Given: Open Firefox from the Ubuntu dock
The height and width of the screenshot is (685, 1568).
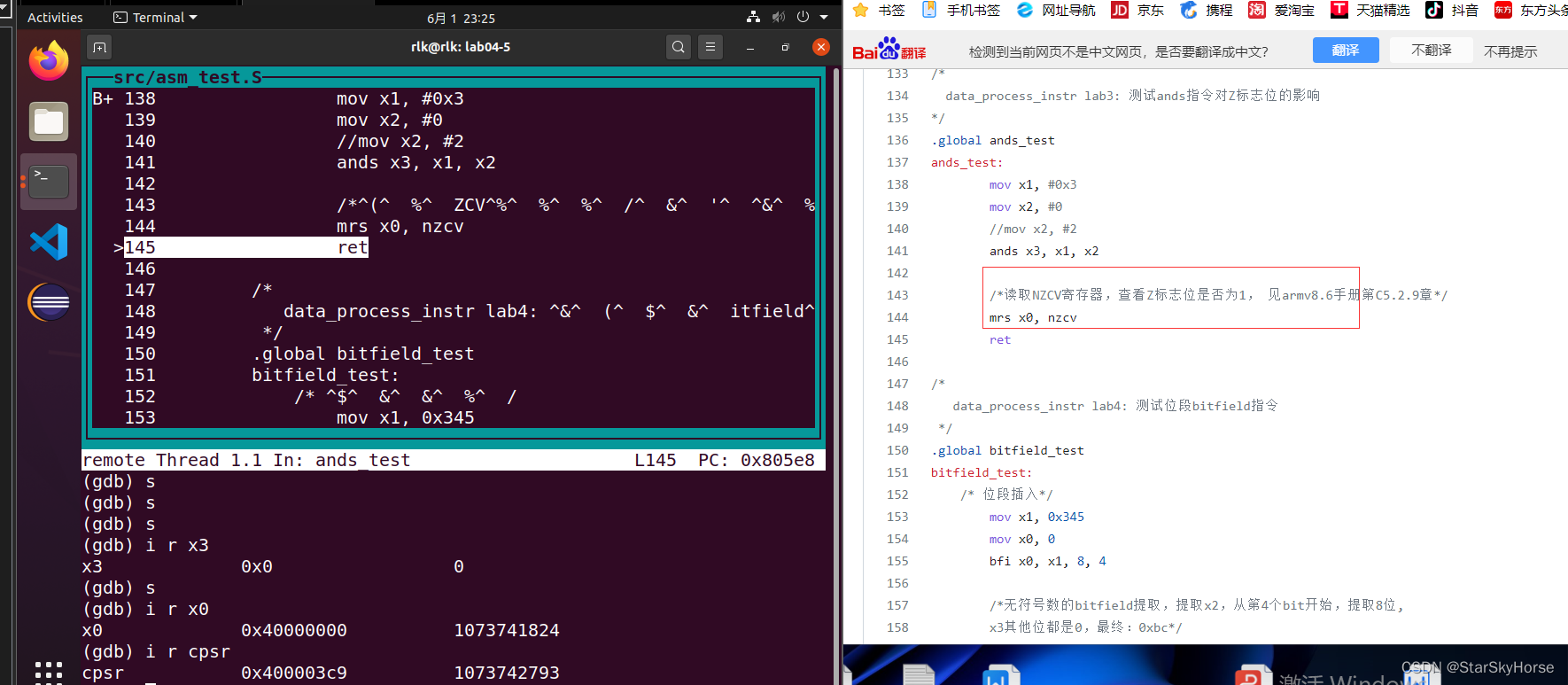Looking at the screenshot, I should (49, 61).
